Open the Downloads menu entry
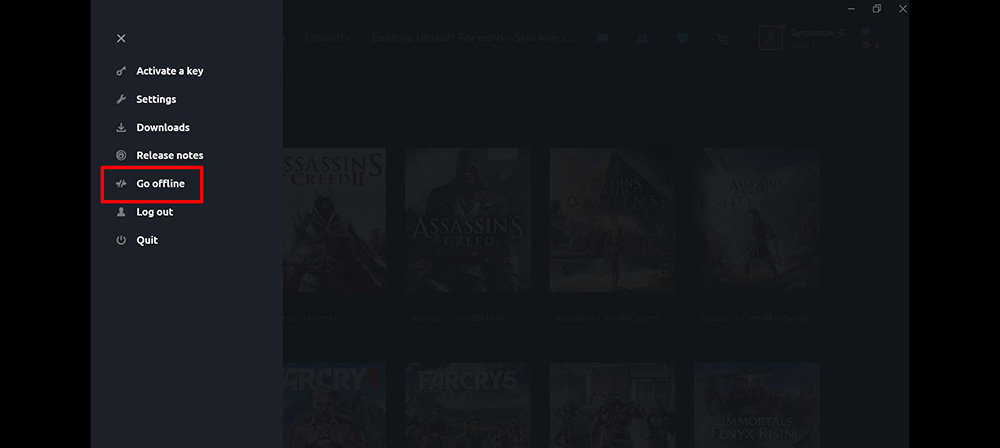The width and height of the screenshot is (1000, 448). point(152,127)
